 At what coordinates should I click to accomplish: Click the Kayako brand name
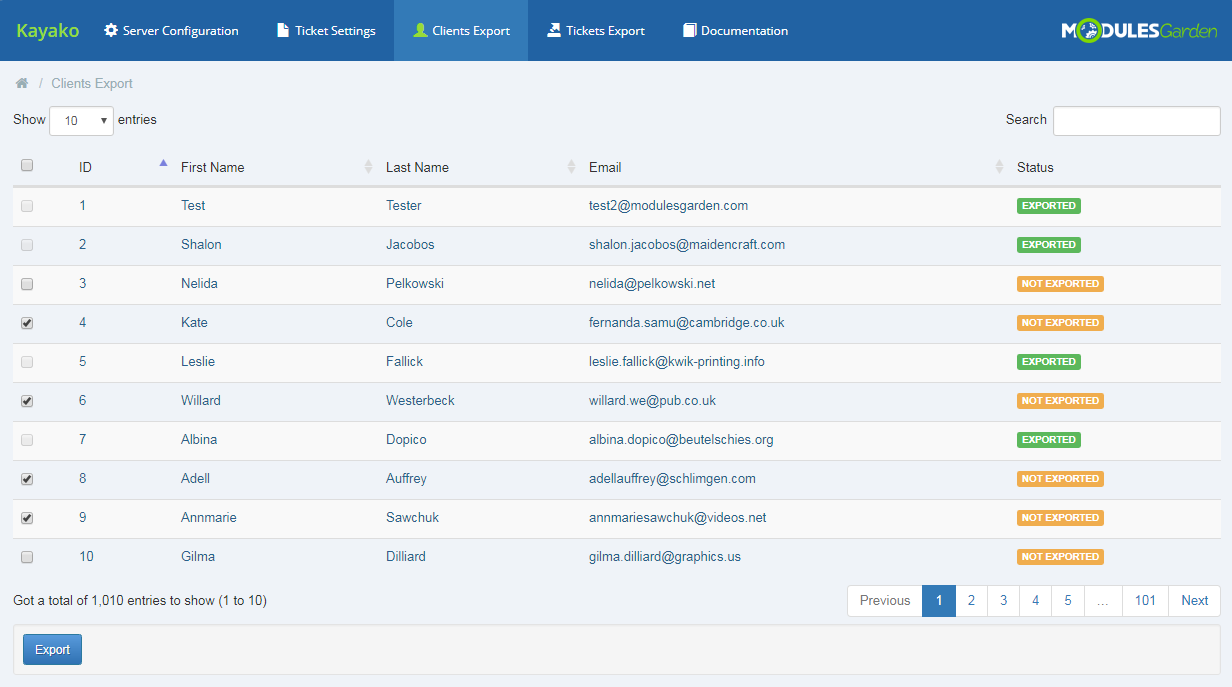click(x=47, y=30)
